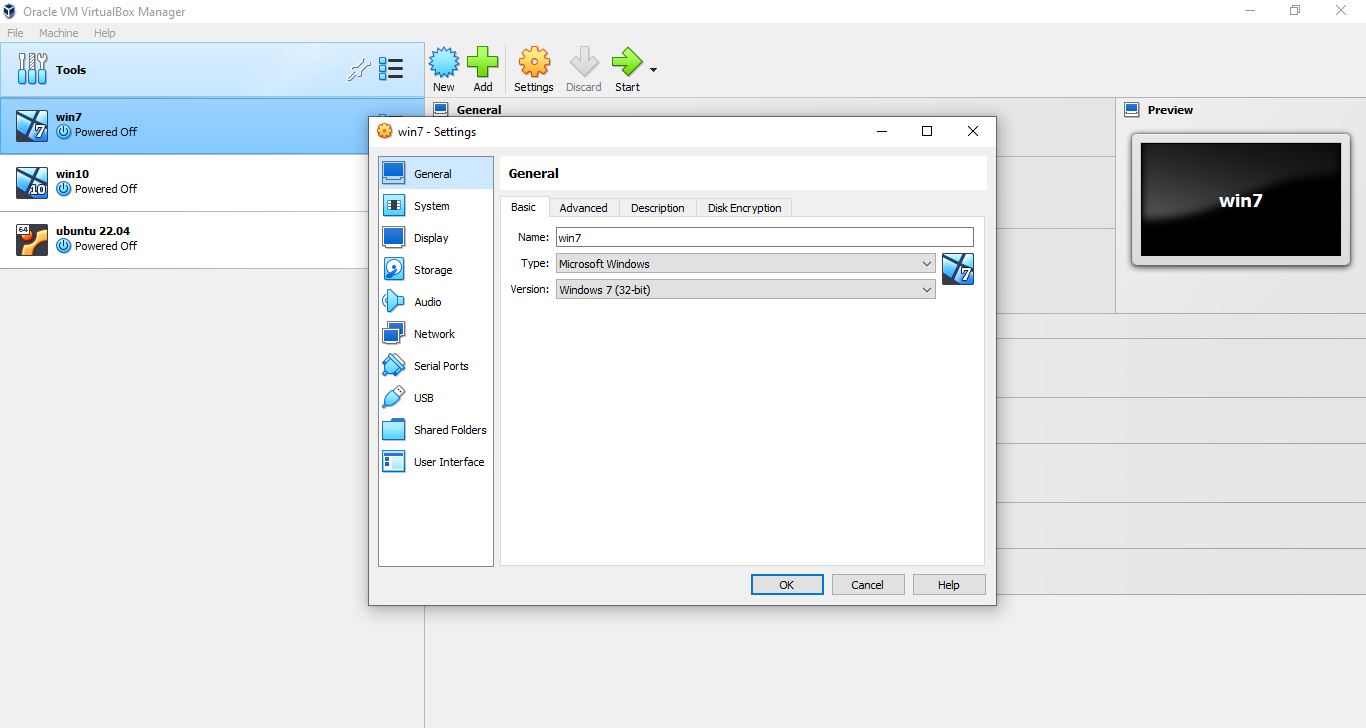
Task: Switch to the Description tab
Action: (x=657, y=208)
